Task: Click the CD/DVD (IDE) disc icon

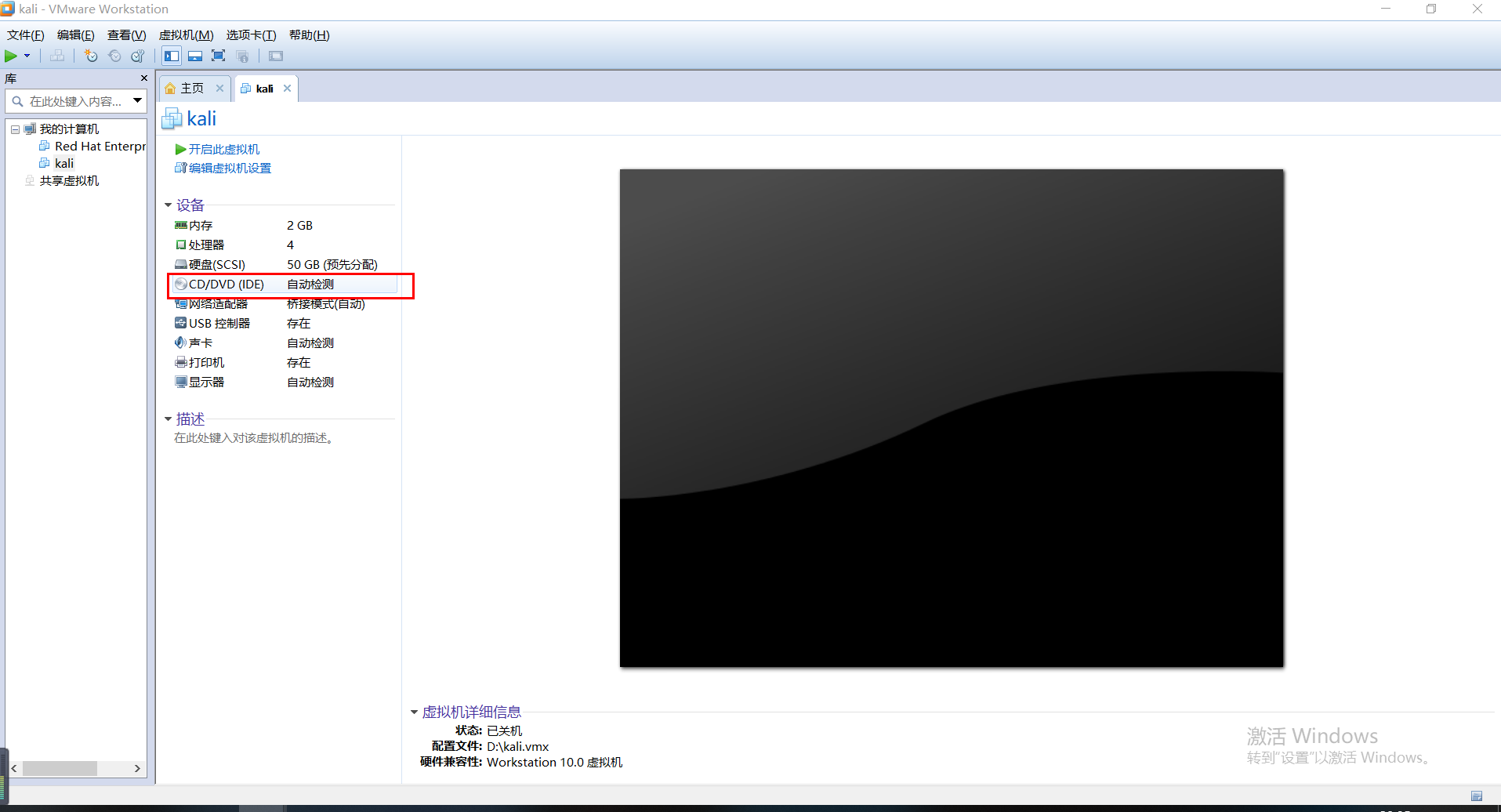Action: point(180,285)
